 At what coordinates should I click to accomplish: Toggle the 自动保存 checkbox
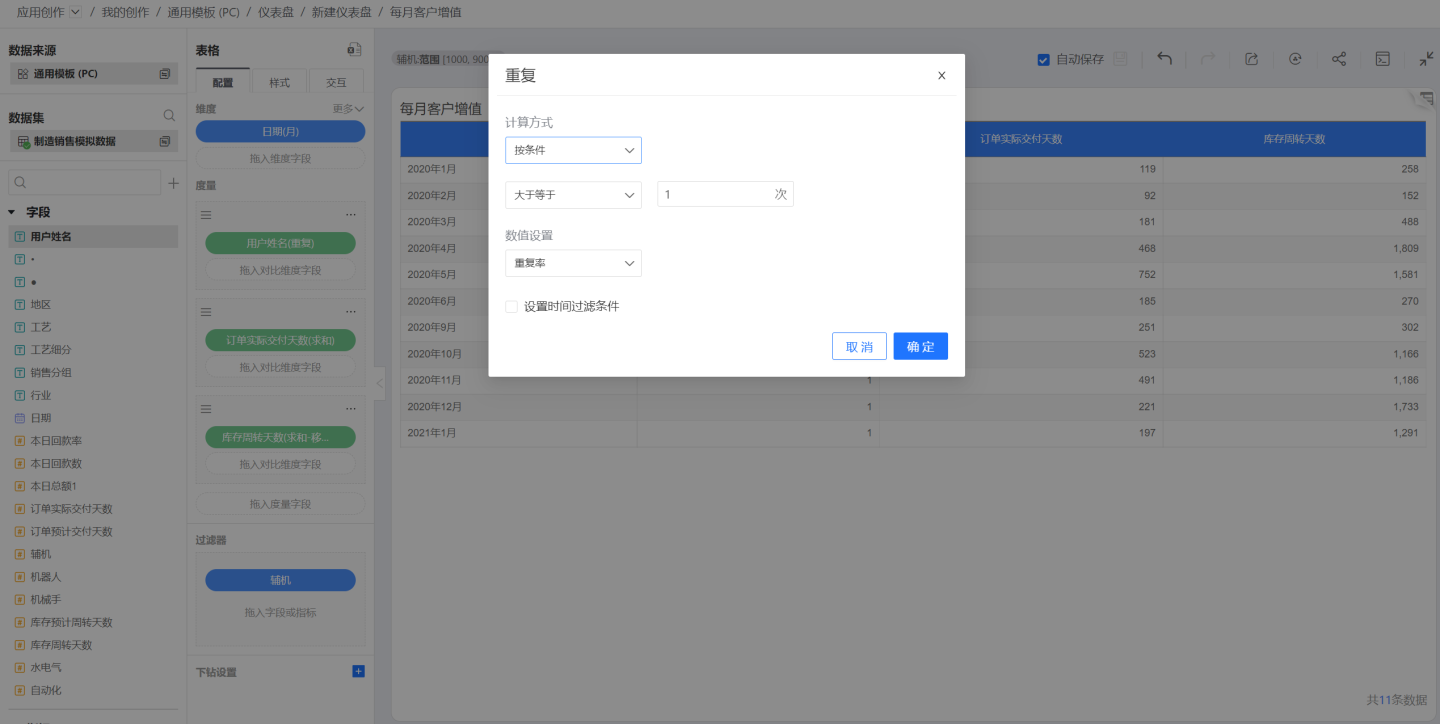point(1044,59)
